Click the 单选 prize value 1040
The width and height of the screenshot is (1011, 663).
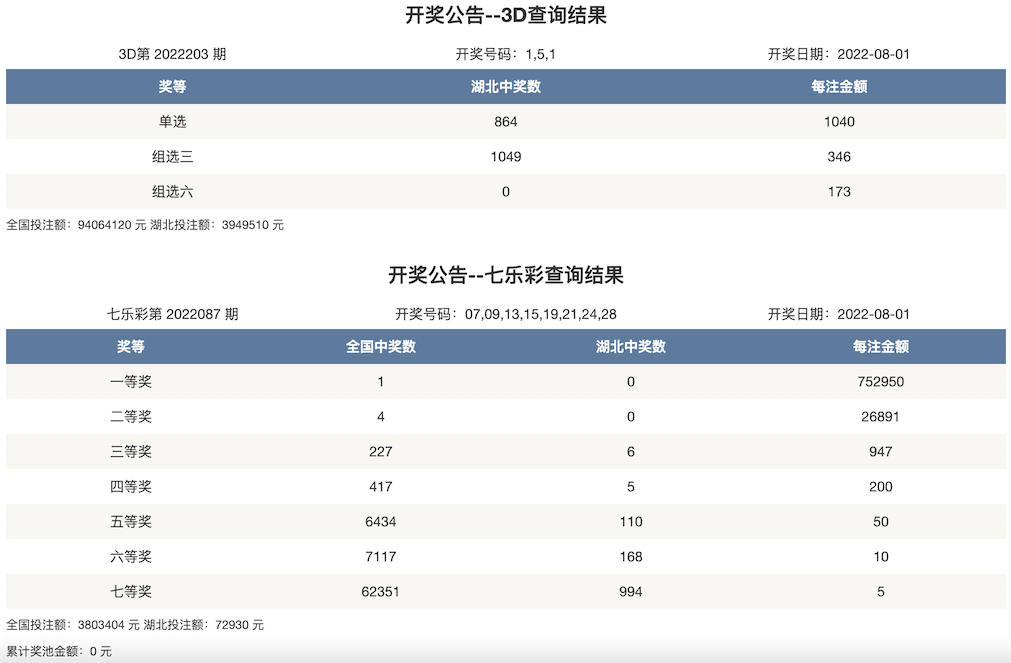(x=839, y=122)
